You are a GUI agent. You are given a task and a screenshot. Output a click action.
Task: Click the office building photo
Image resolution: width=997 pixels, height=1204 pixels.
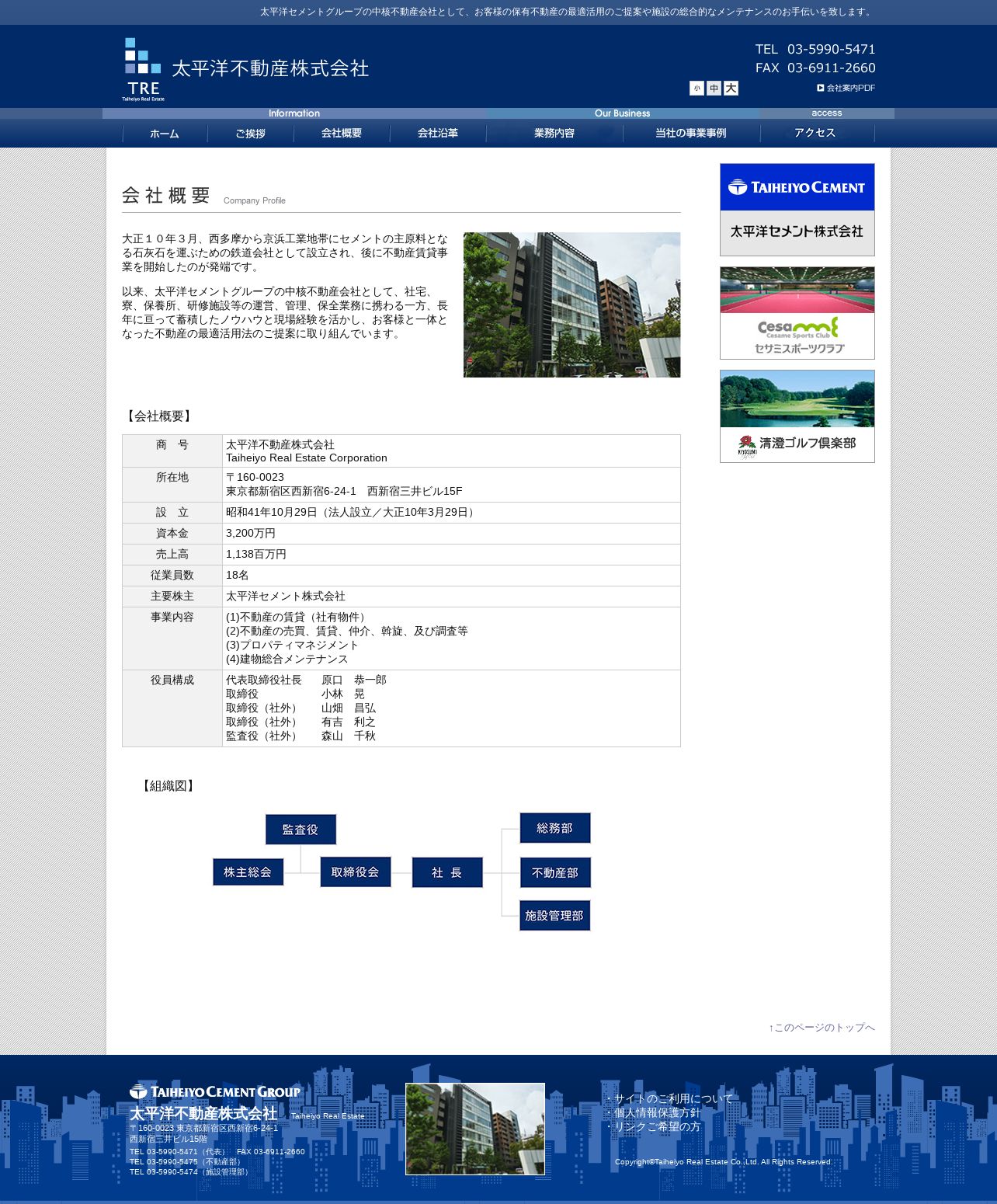(x=572, y=304)
